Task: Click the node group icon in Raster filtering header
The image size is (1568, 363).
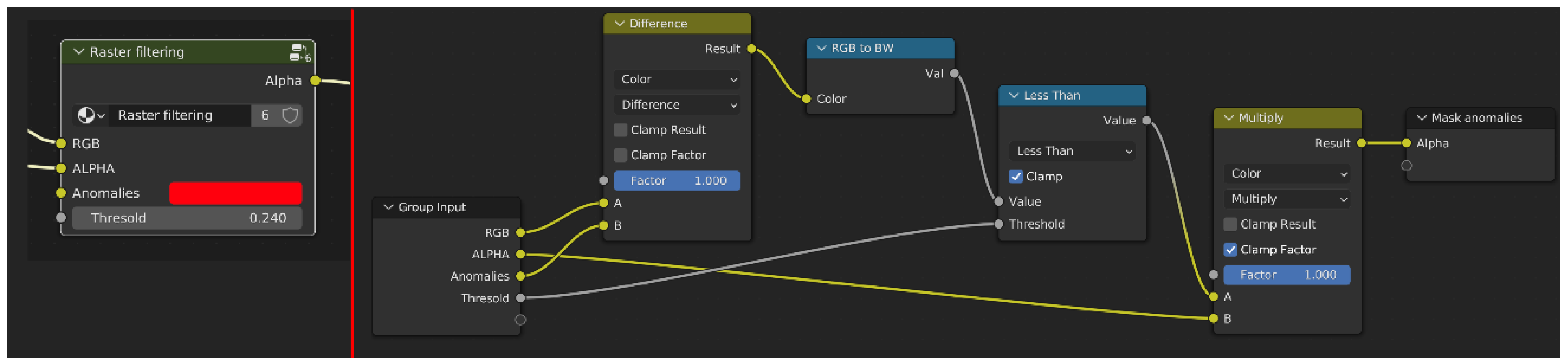Action: point(299,52)
